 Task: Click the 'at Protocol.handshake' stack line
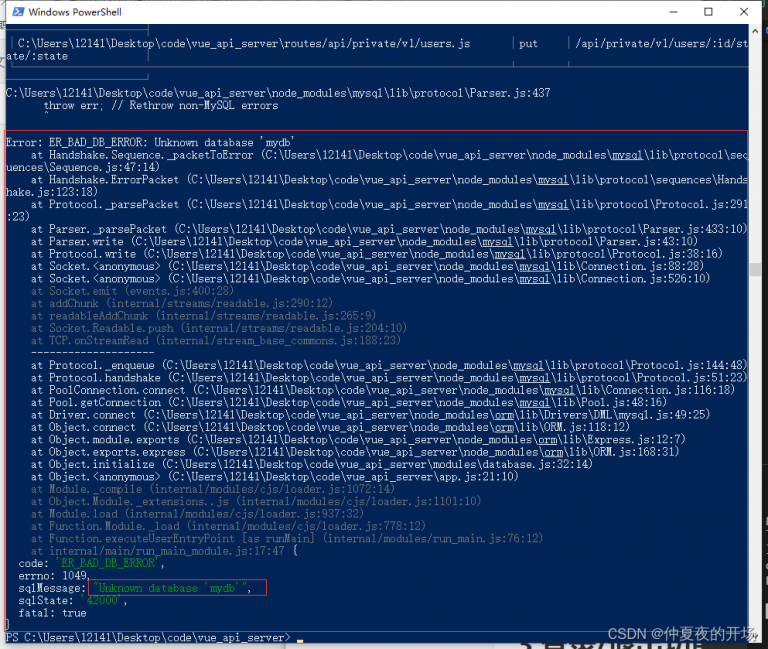[x=389, y=377]
